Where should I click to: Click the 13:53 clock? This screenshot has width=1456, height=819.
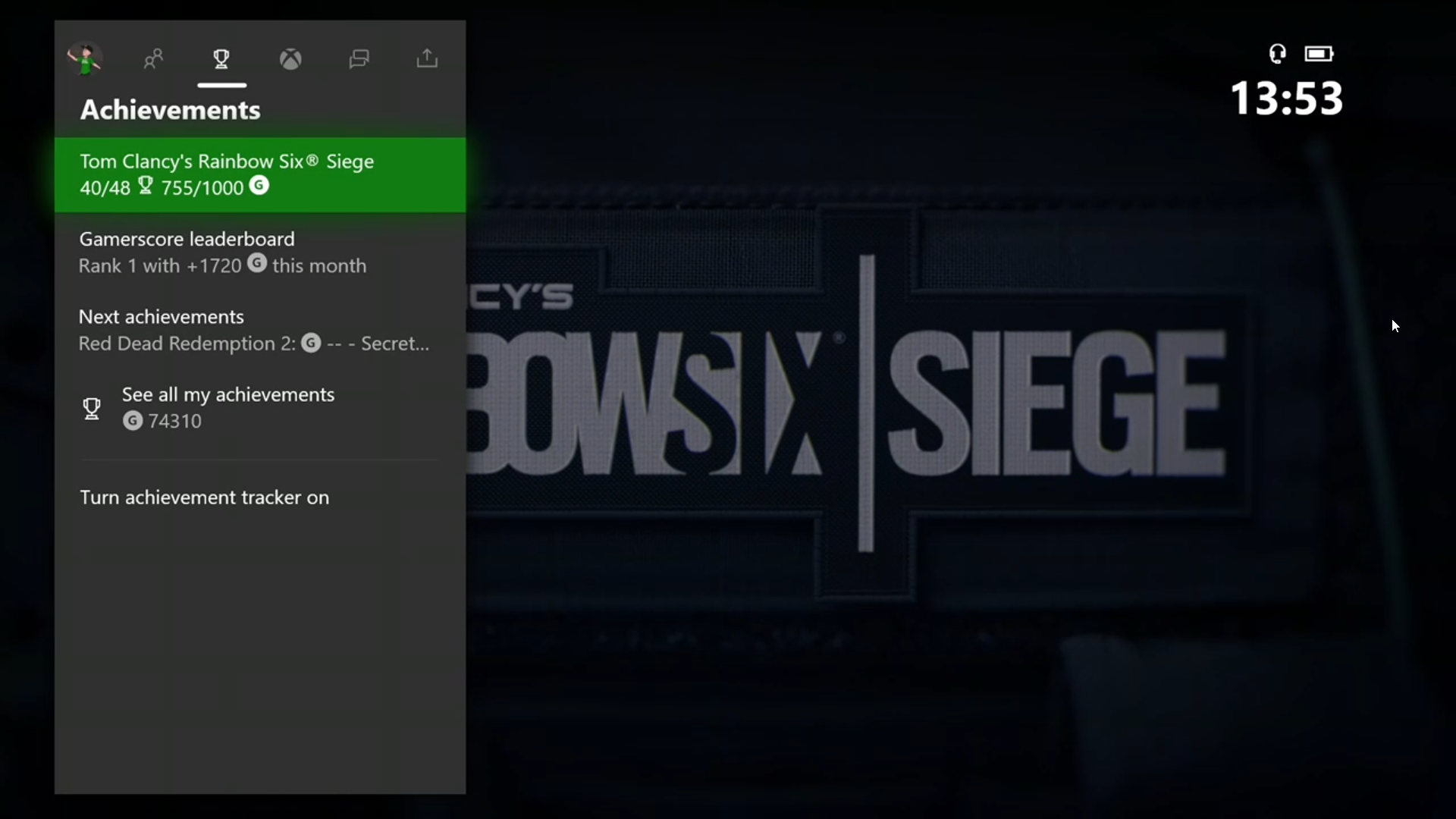[1286, 99]
